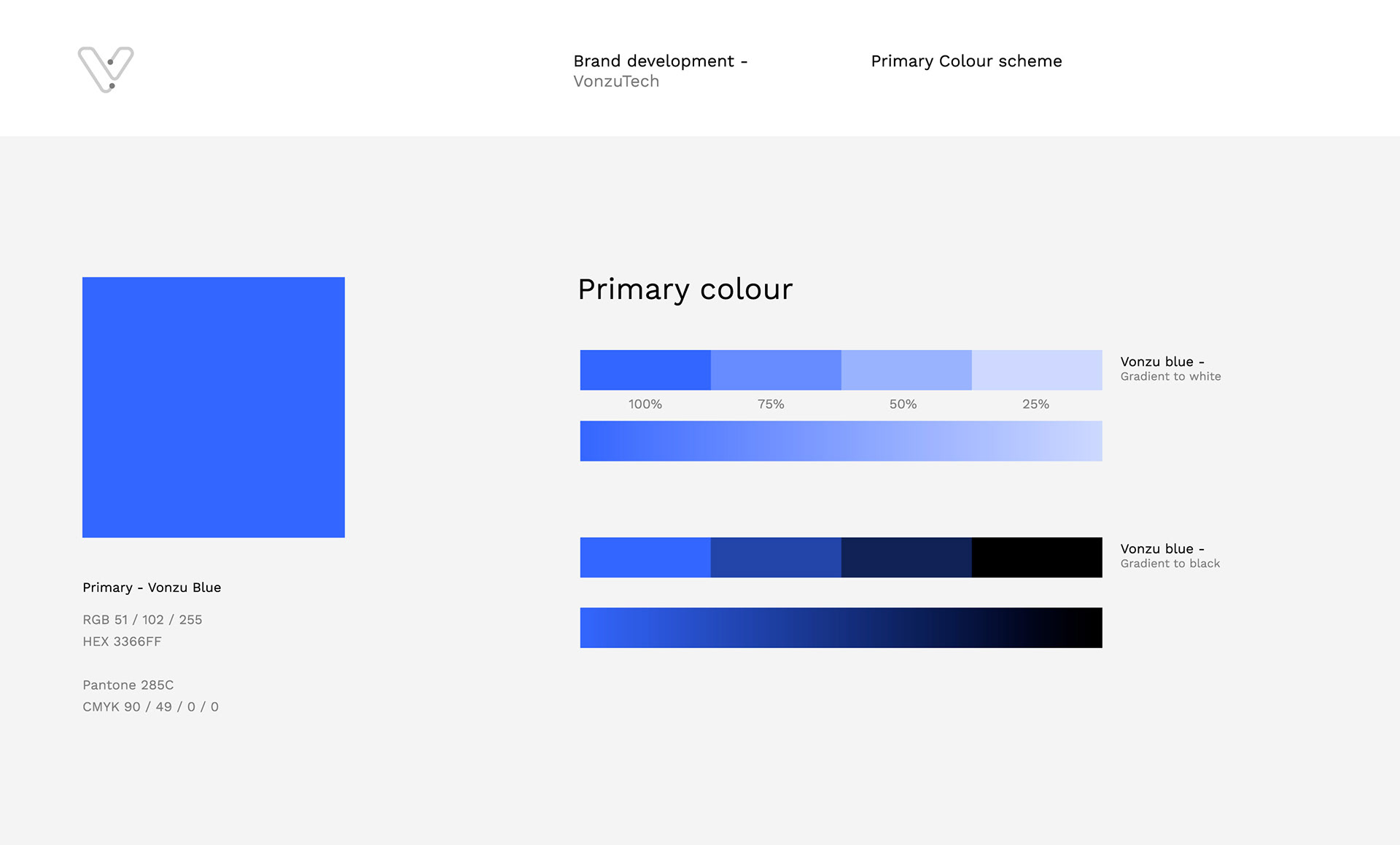1400x845 pixels.
Task: Click the "Primary Colour scheme" header text
Action: 966,61
